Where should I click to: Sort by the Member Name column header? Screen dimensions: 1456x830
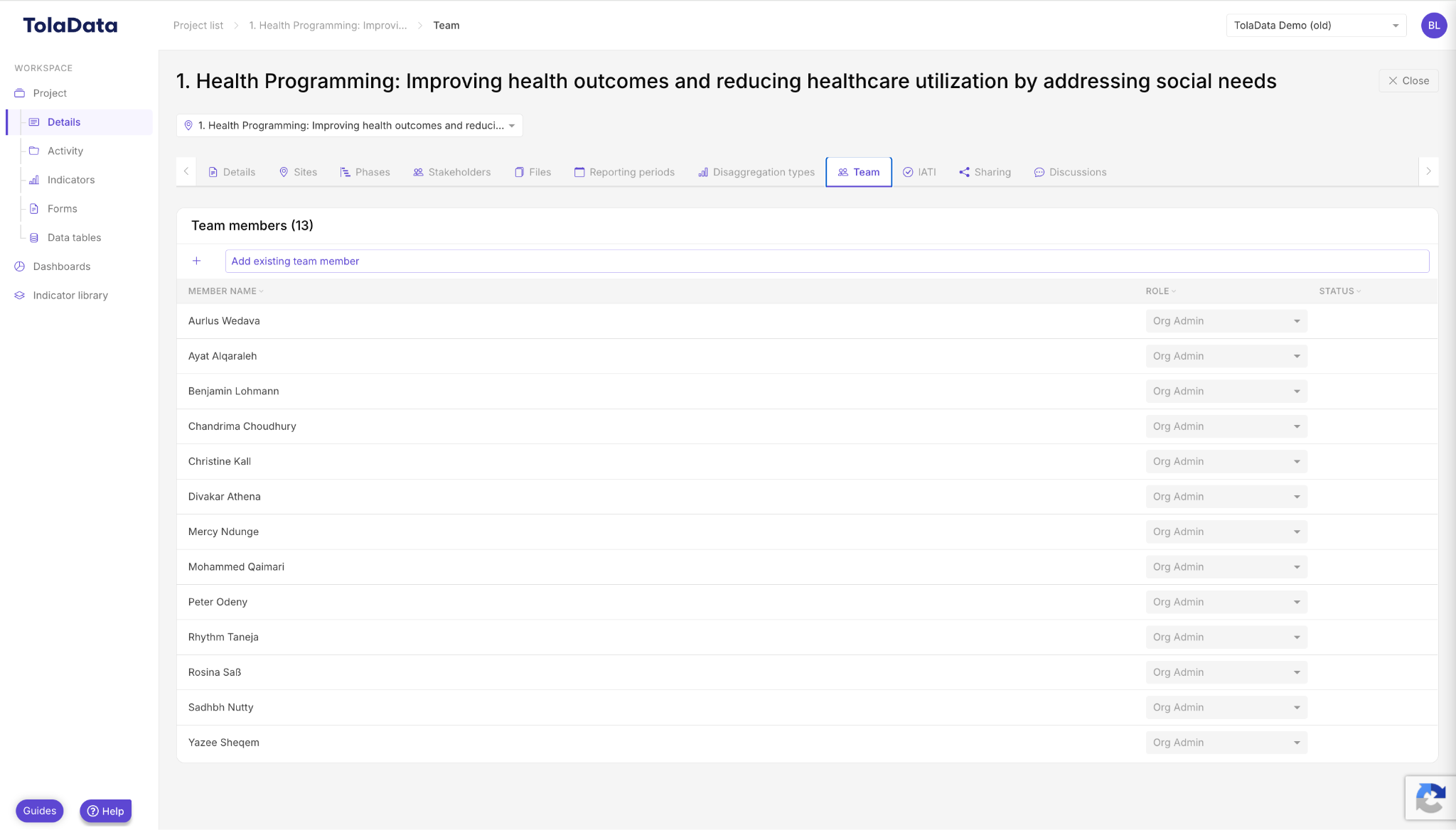(x=225, y=291)
